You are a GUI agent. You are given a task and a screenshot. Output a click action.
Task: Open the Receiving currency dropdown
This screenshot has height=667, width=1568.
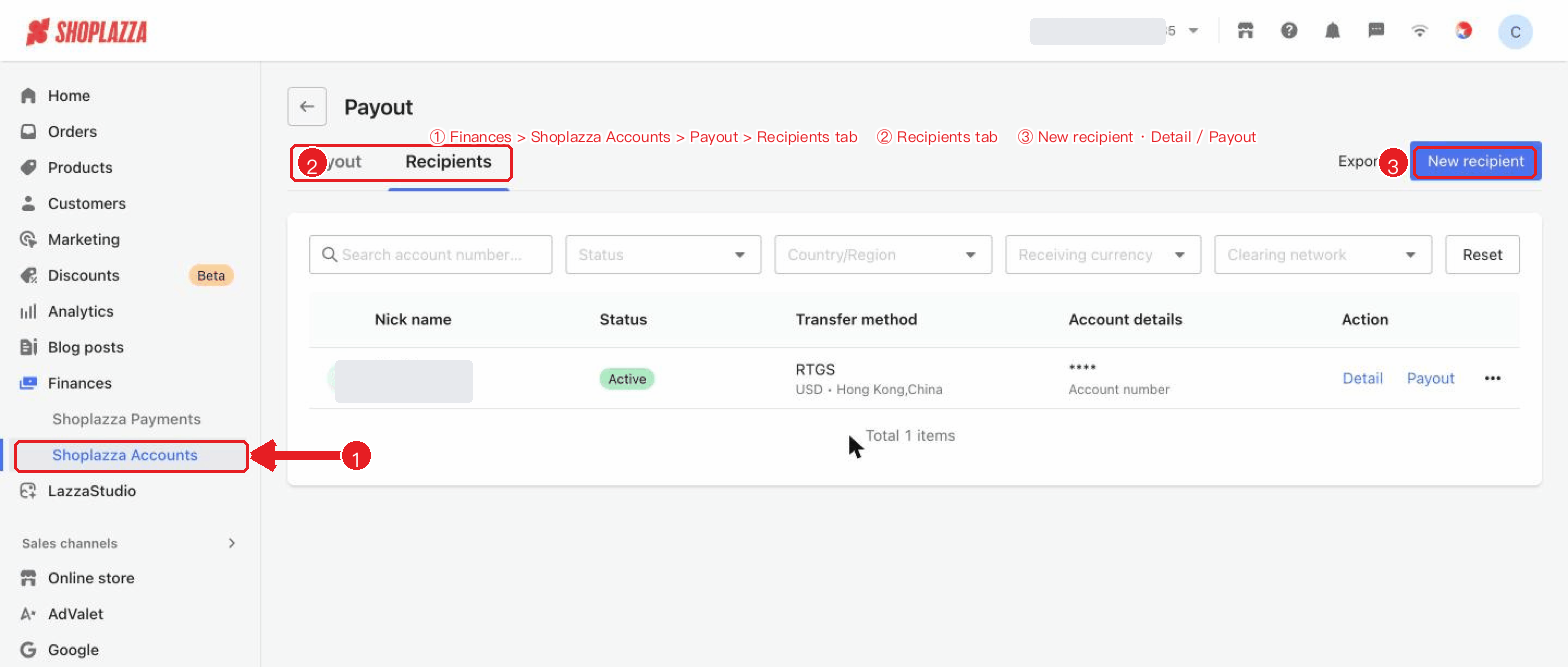click(x=1103, y=255)
